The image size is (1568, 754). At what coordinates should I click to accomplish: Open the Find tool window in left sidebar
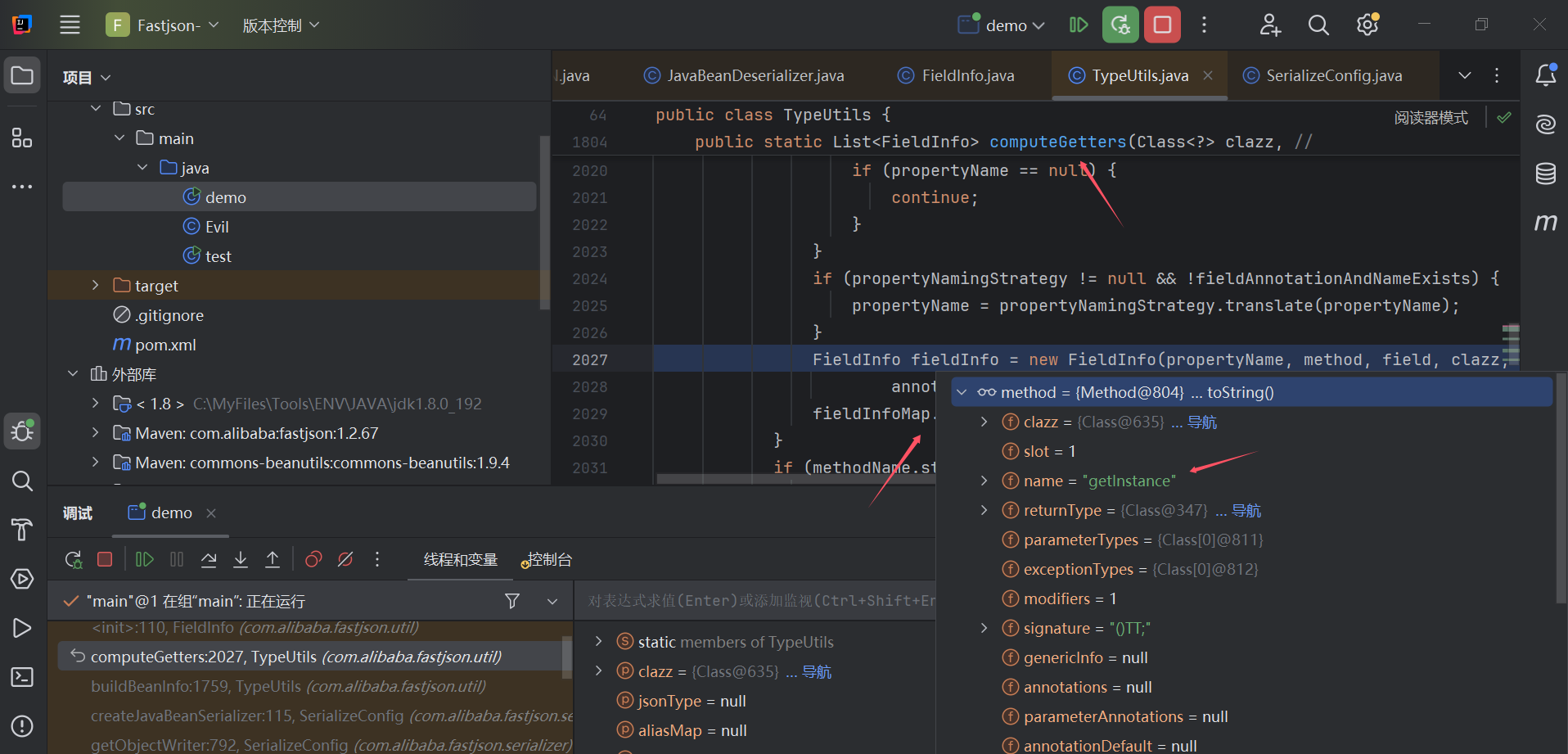pyautogui.click(x=22, y=481)
